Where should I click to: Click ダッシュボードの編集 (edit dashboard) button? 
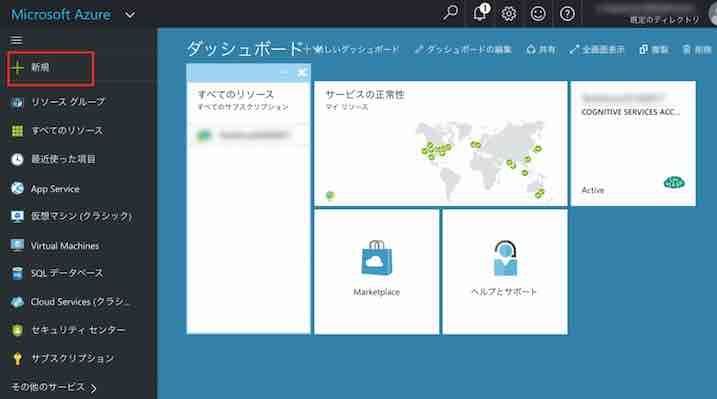point(463,49)
